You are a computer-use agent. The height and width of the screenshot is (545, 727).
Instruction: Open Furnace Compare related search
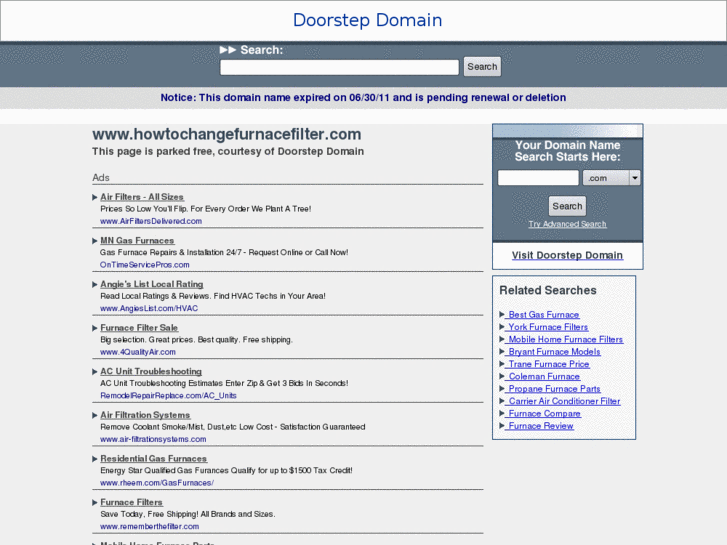point(544,414)
